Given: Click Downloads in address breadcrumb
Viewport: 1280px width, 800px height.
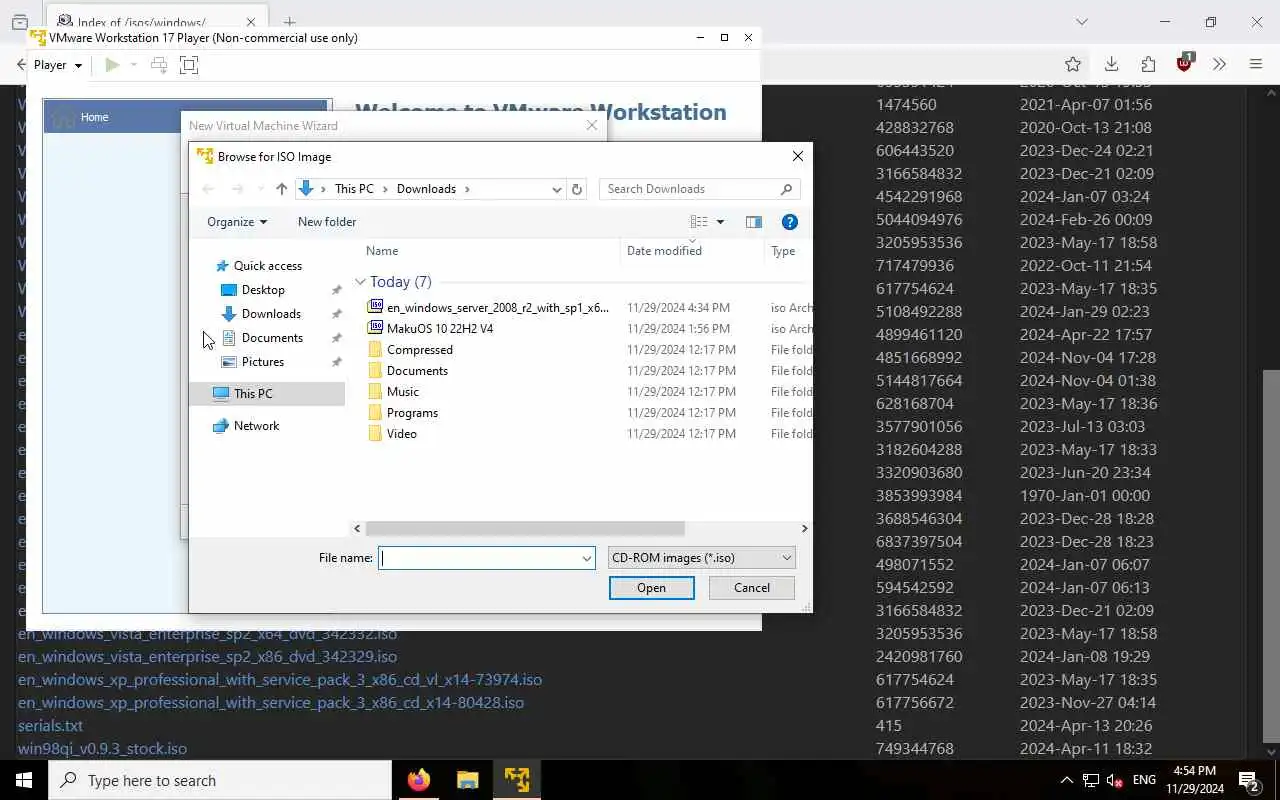Looking at the screenshot, I should pyautogui.click(x=426, y=189).
